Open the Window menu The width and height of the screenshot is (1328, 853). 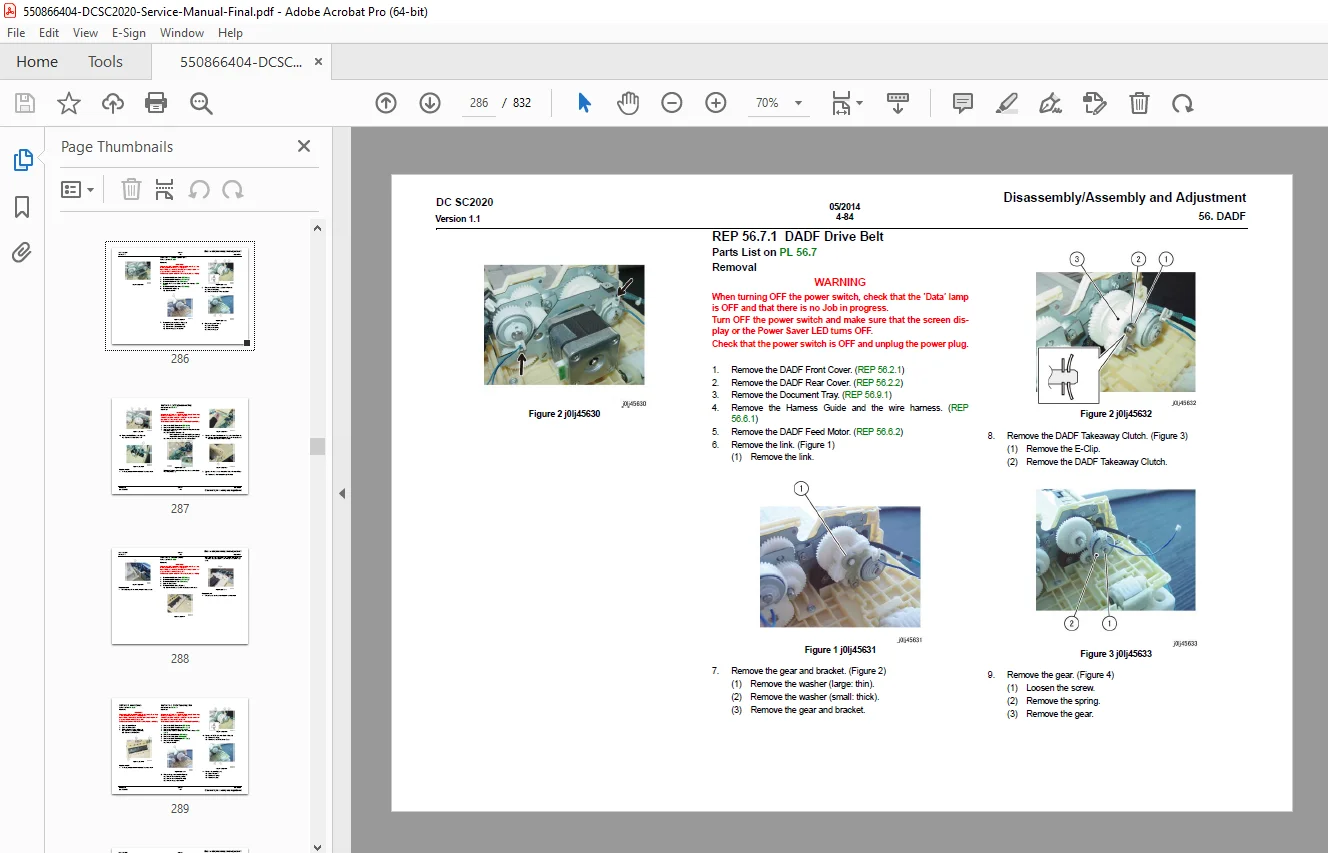coord(182,33)
